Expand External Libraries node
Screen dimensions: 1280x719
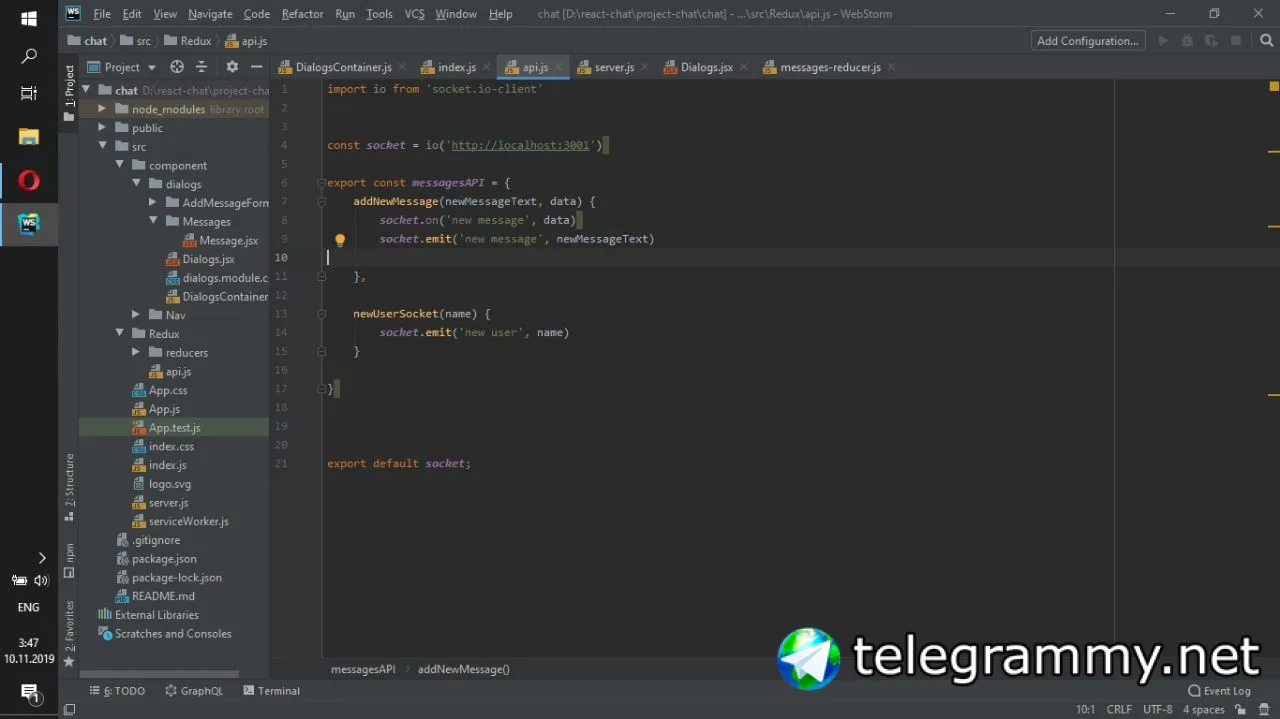coord(148,615)
